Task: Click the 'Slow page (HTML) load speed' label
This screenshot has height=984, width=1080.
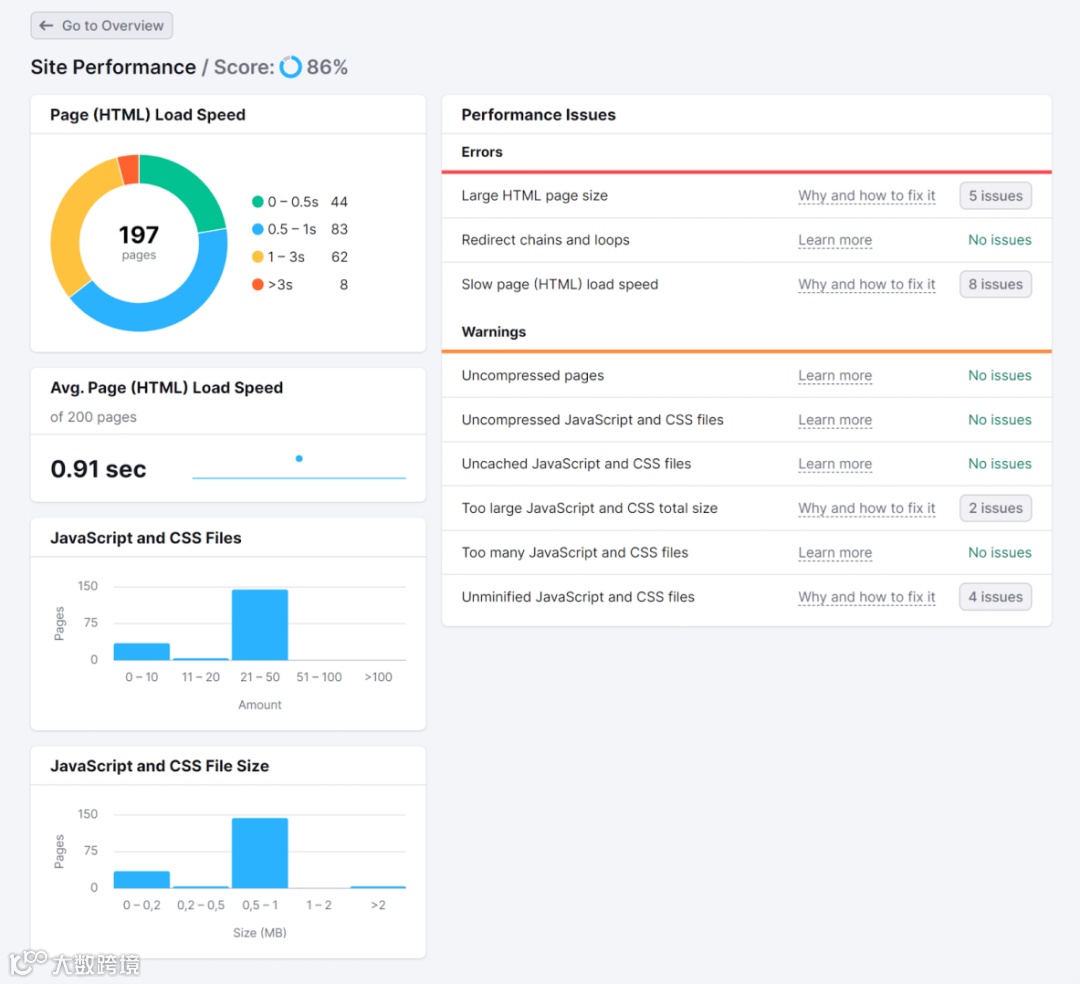Action: point(560,284)
